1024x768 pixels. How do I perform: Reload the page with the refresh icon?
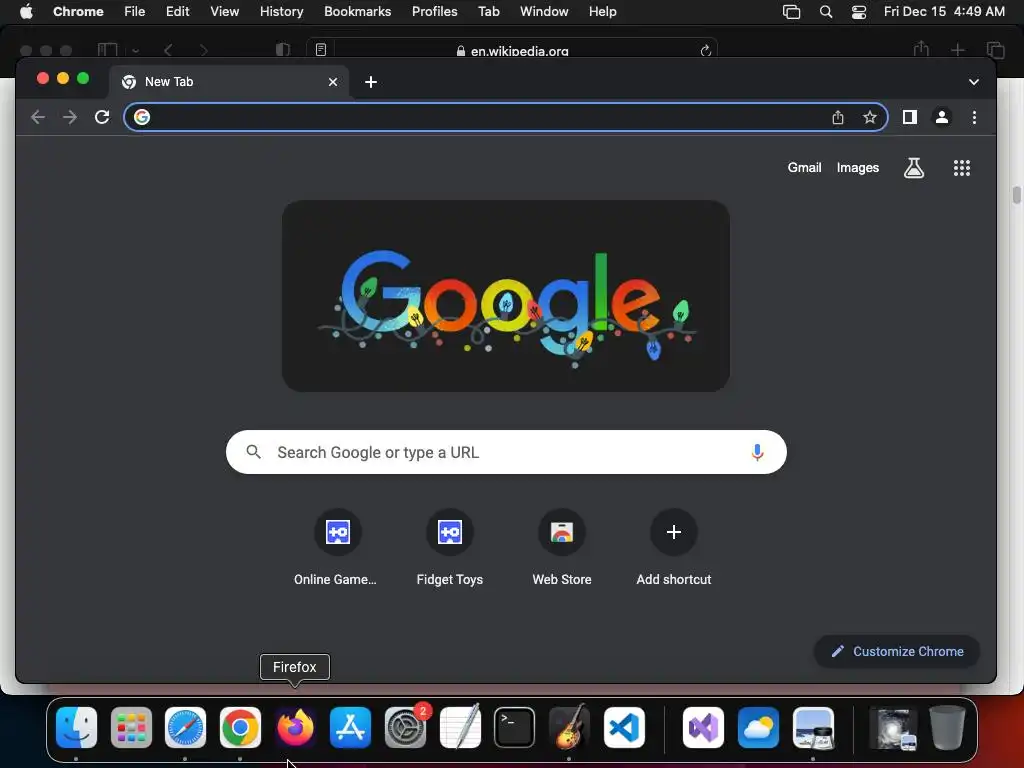[102, 117]
